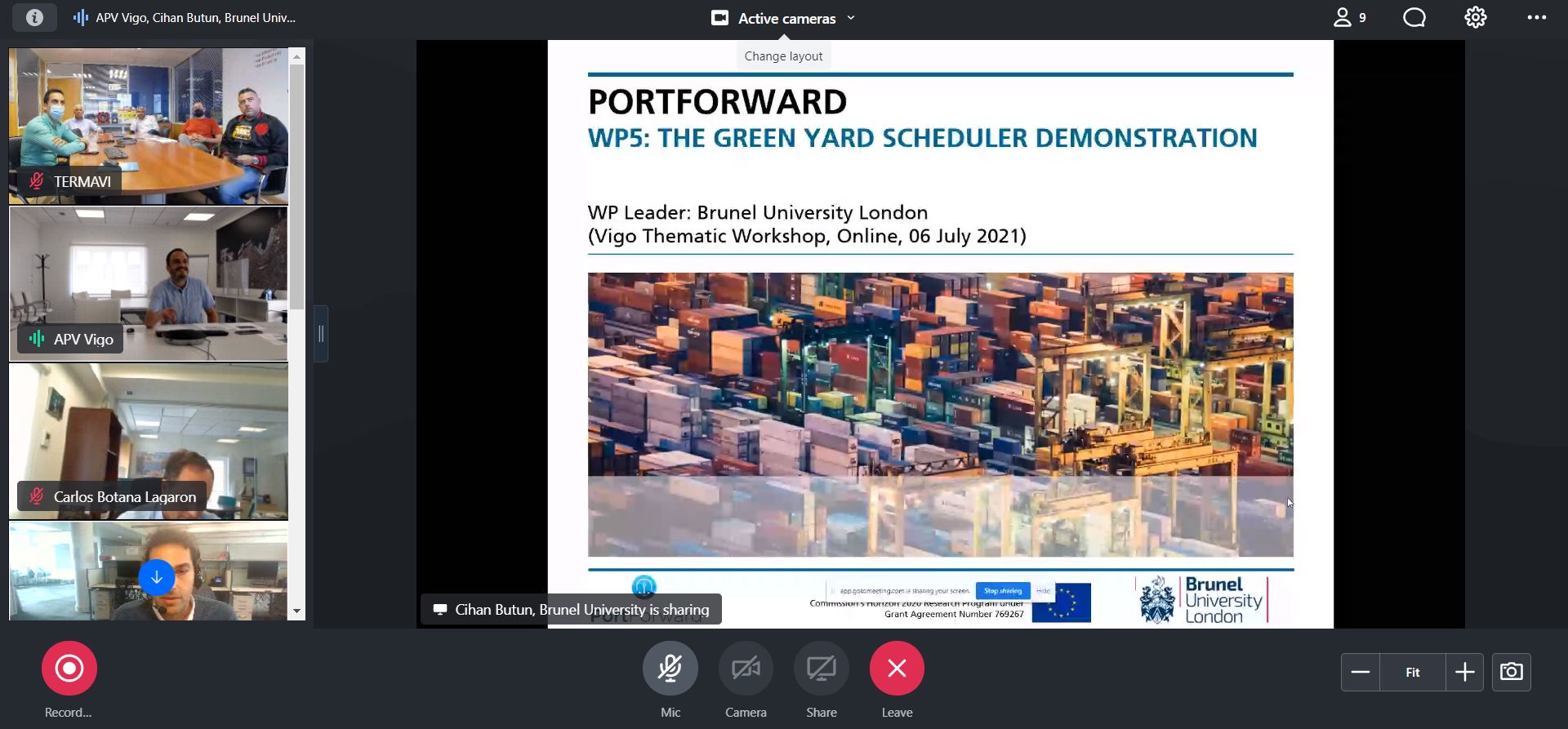Take a screenshot with camera icon
Viewport: 1568px width, 729px height.
(1512, 672)
